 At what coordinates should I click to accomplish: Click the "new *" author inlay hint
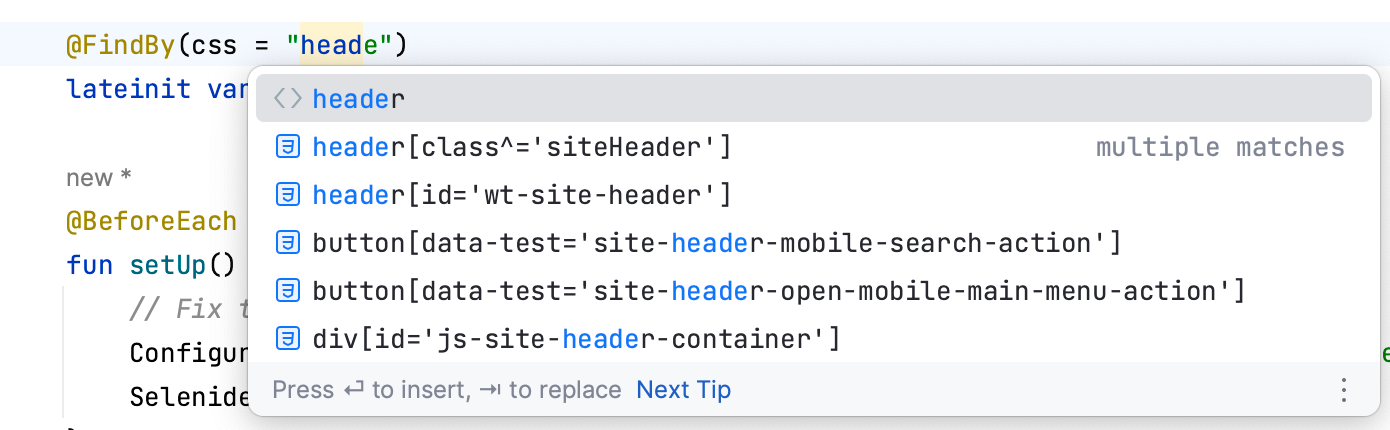[x=99, y=178]
